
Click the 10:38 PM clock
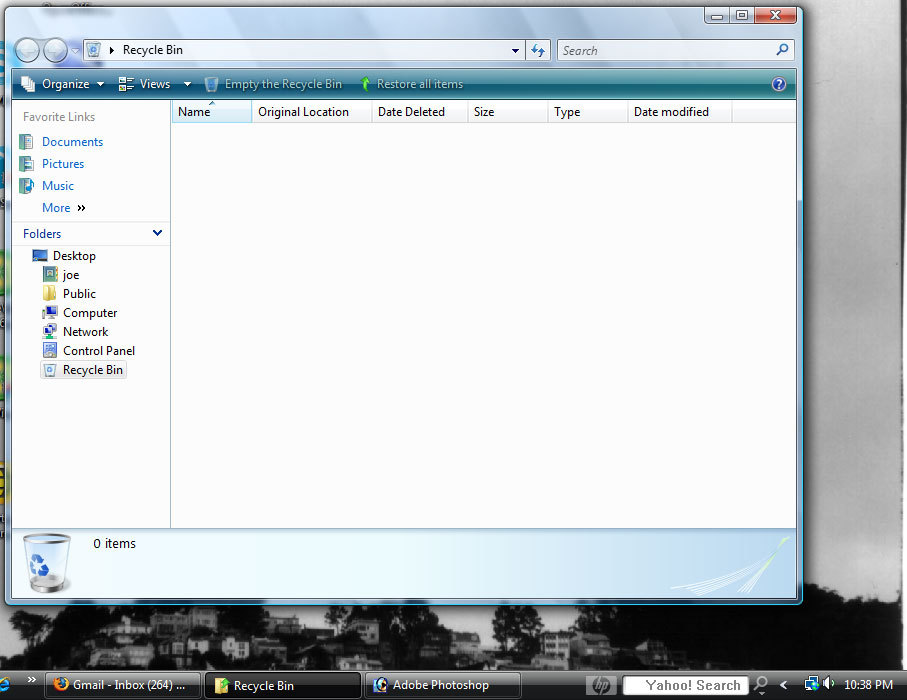tap(868, 685)
